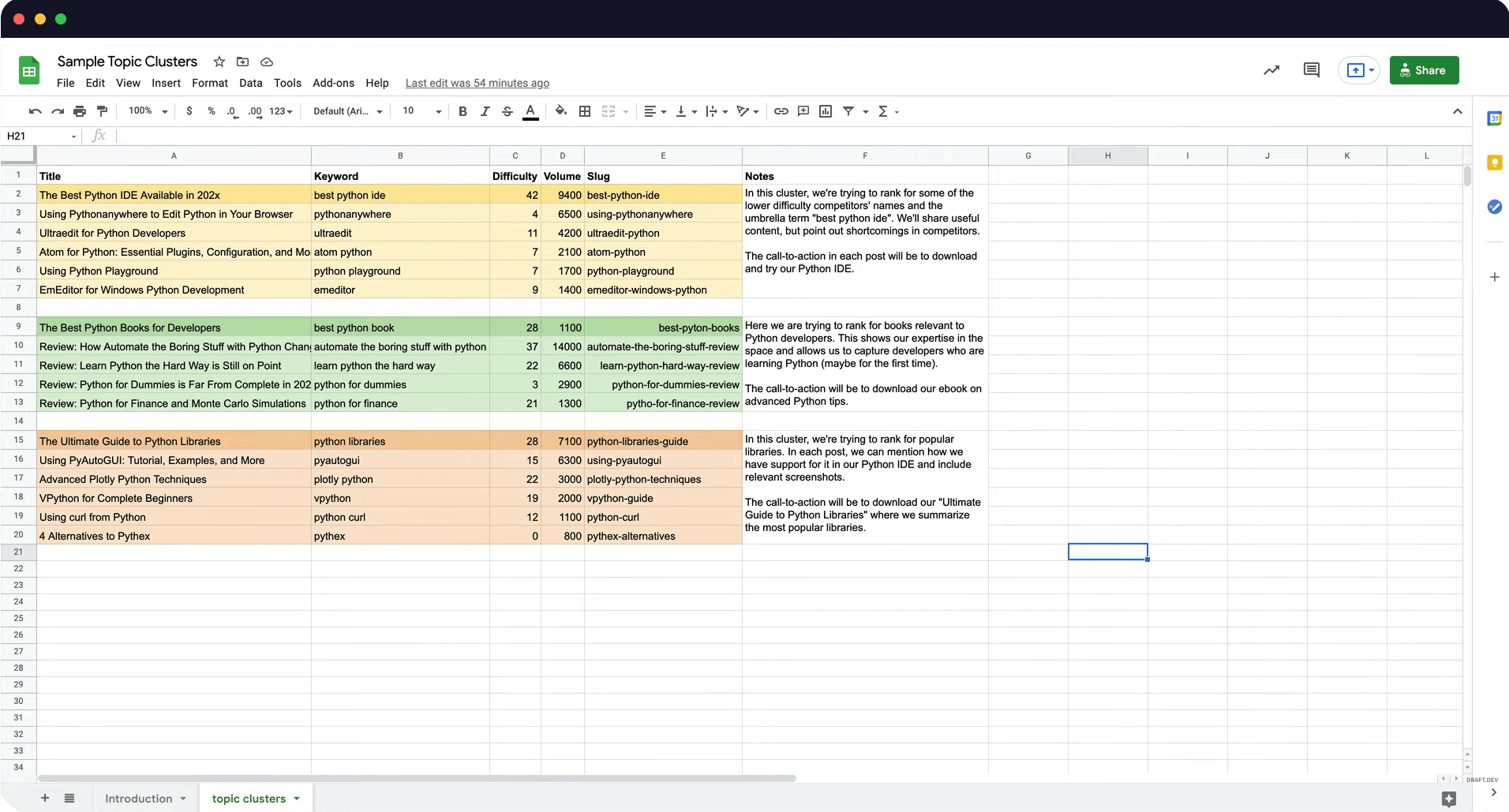Image resolution: width=1509 pixels, height=812 pixels.
Task: Click the move-to-folder icon beside the title
Action: click(x=243, y=62)
